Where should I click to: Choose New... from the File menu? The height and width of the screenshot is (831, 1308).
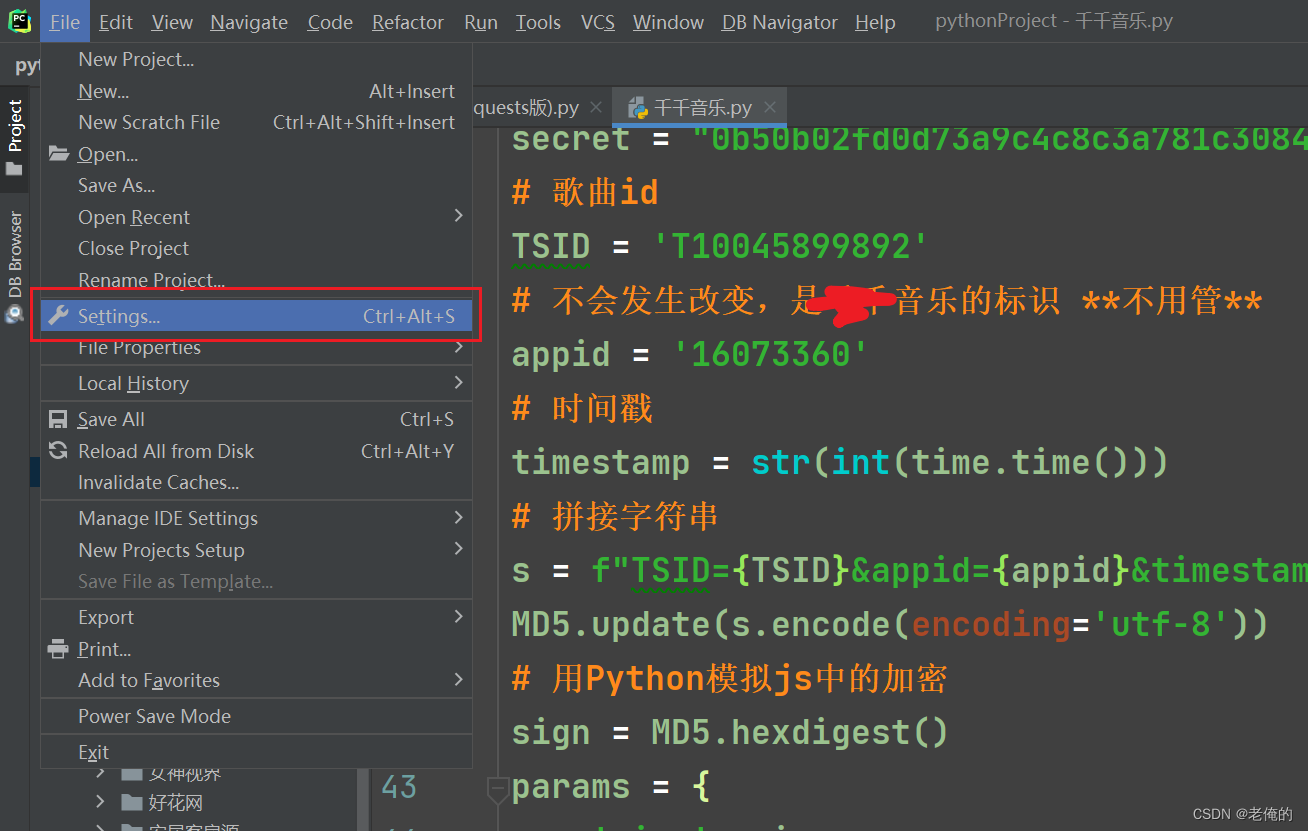coord(257,91)
